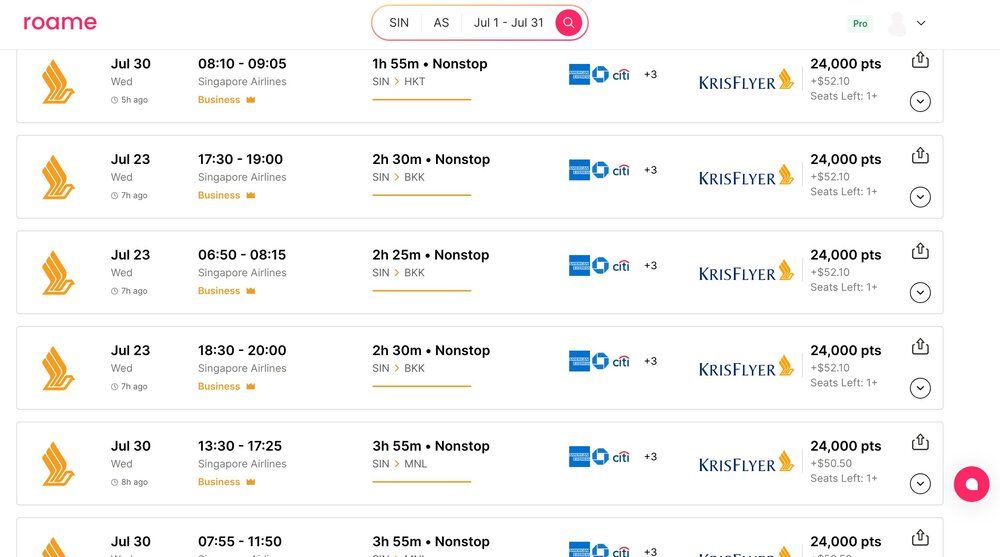Change the AS destination field

pos(441,23)
